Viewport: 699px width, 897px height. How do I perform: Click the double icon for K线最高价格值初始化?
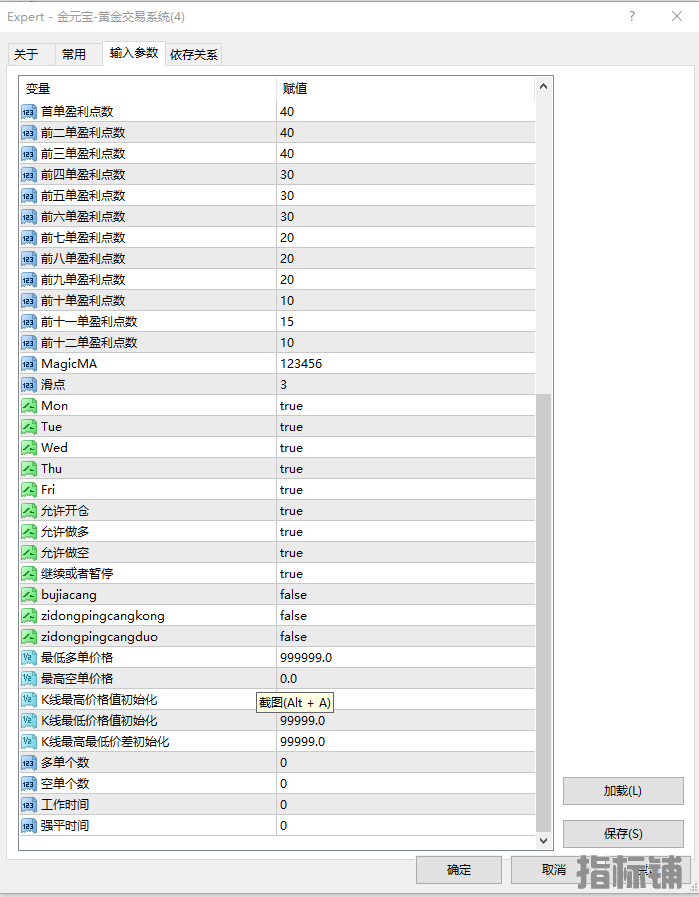click(29, 699)
